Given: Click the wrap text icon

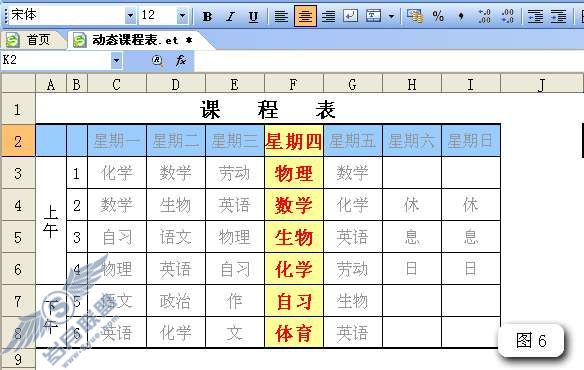Looking at the screenshot, I should [x=350, y=16].
